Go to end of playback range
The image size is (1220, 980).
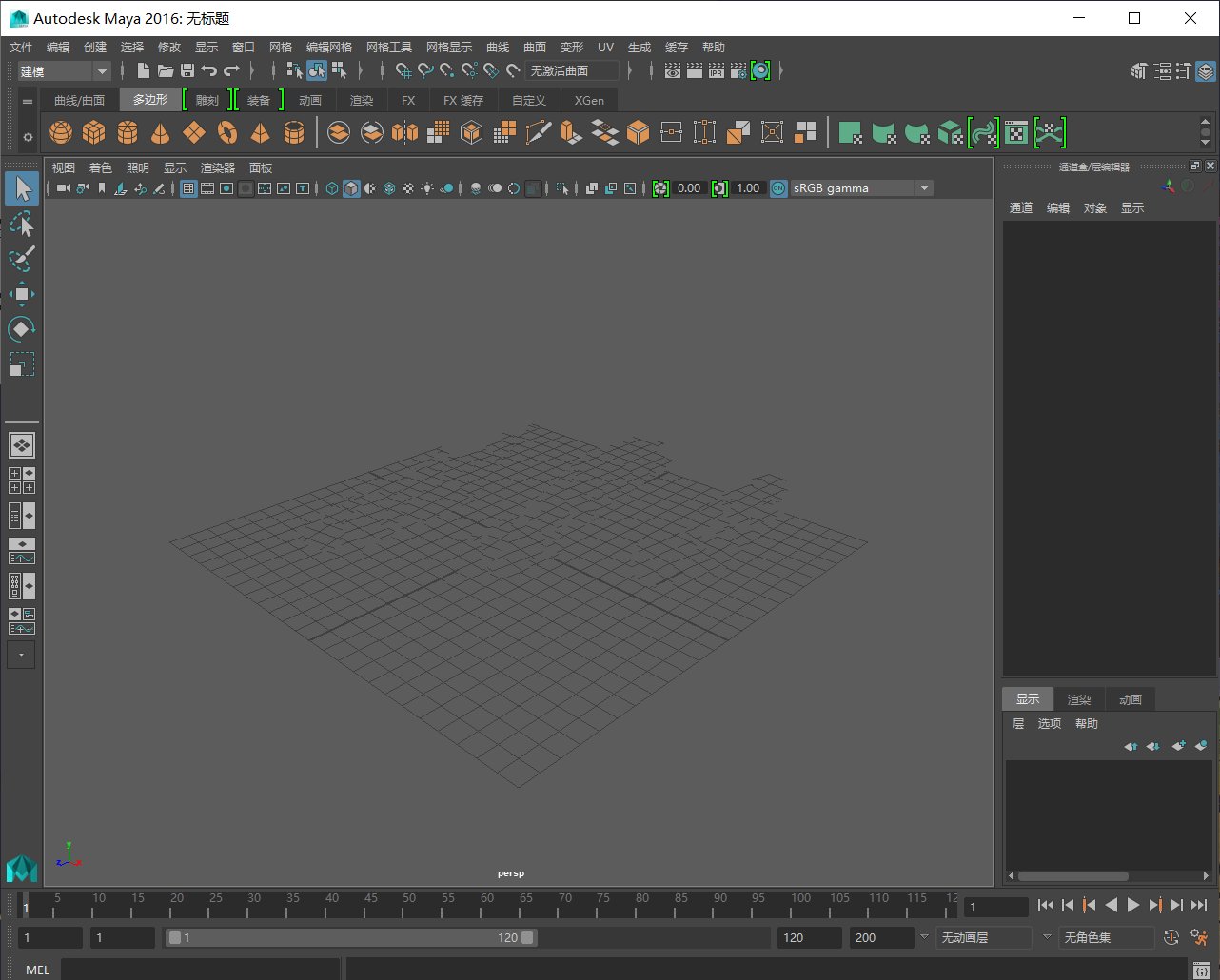click(1199, 906)
